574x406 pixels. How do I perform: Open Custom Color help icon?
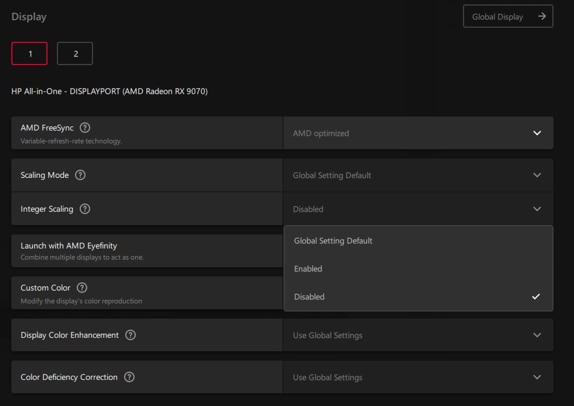pyautogui.click(x=82, y=288)
